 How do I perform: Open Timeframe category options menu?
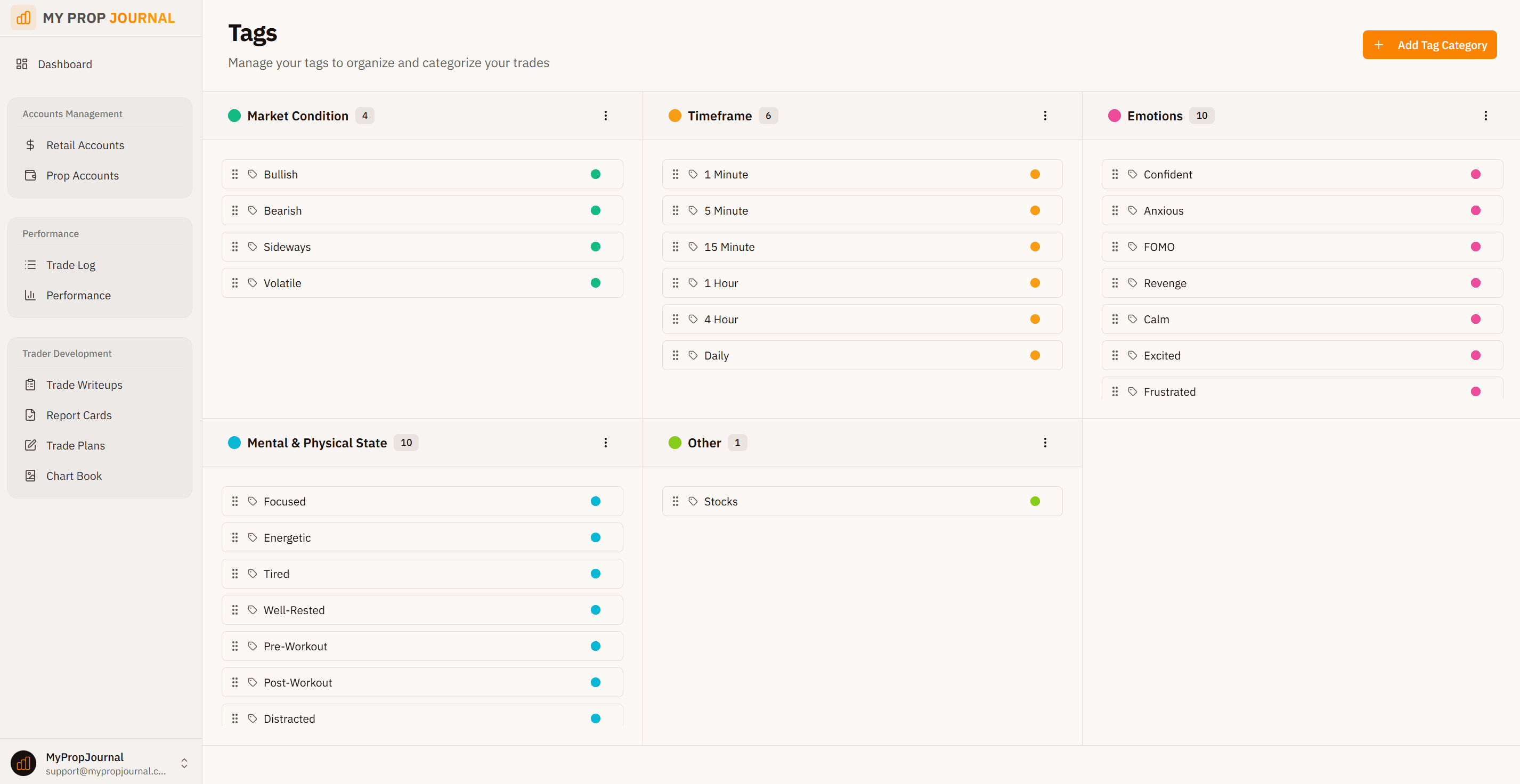[1045, 116]
